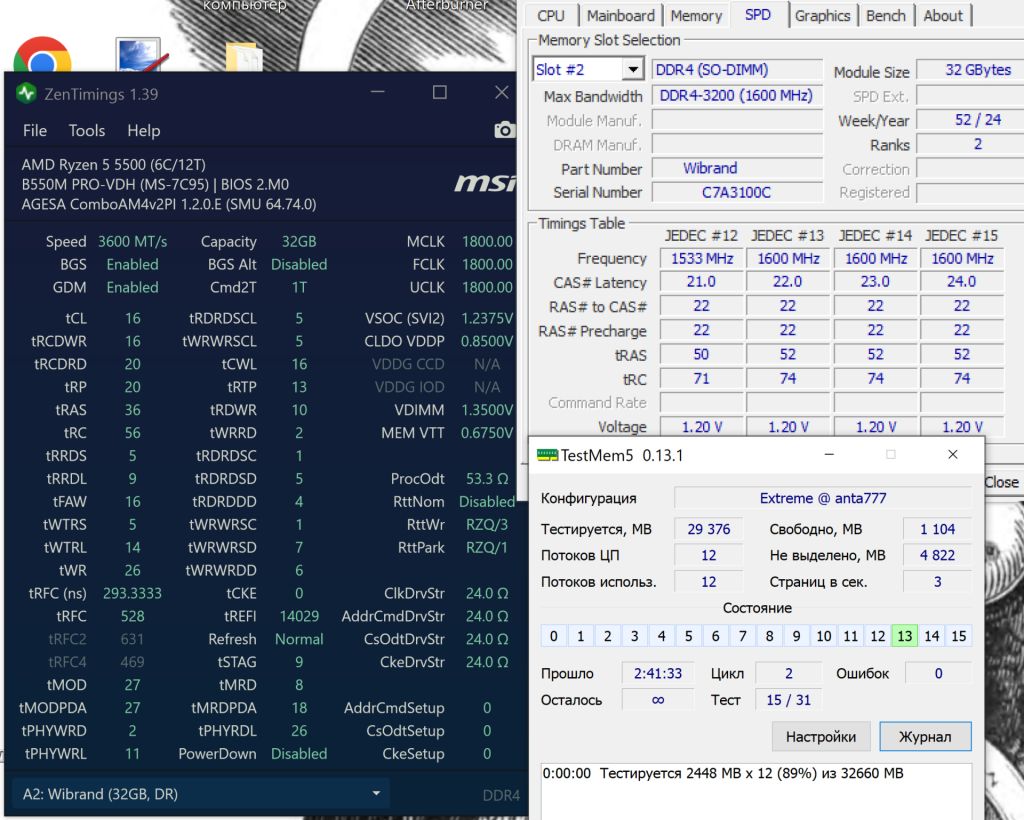Click the tRFC value 528 in ZenTimings

click(x=133, y=616)
